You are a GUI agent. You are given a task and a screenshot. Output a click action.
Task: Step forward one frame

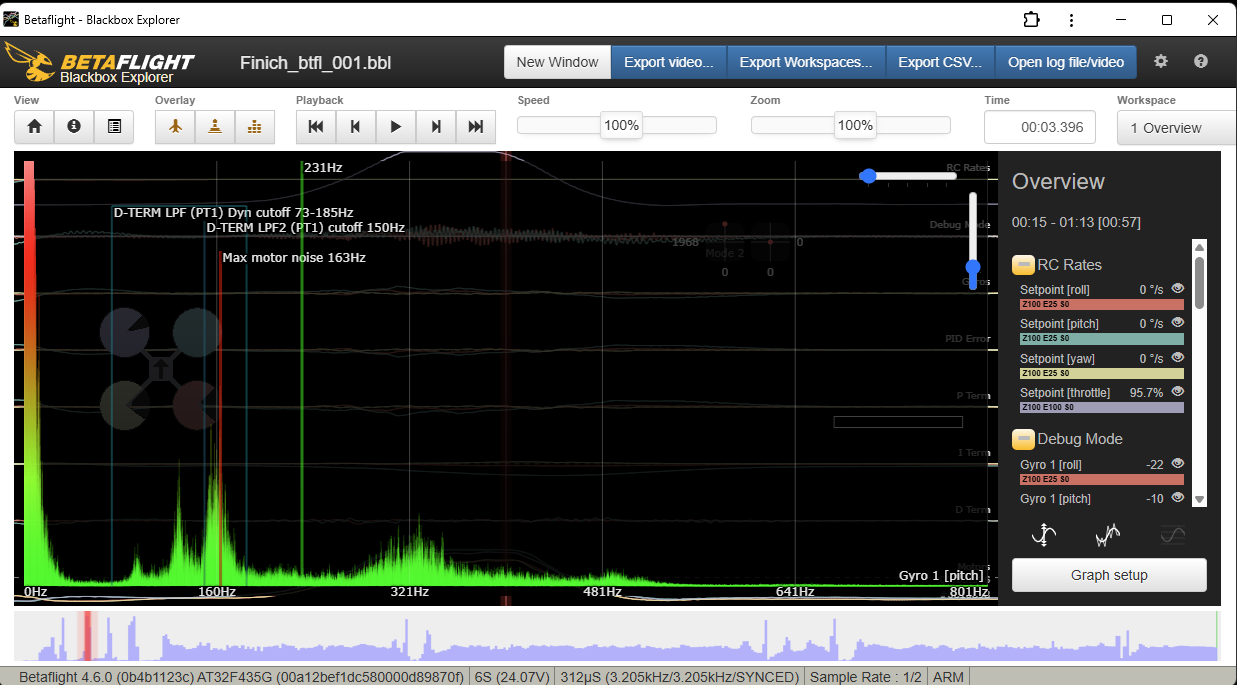436,127
